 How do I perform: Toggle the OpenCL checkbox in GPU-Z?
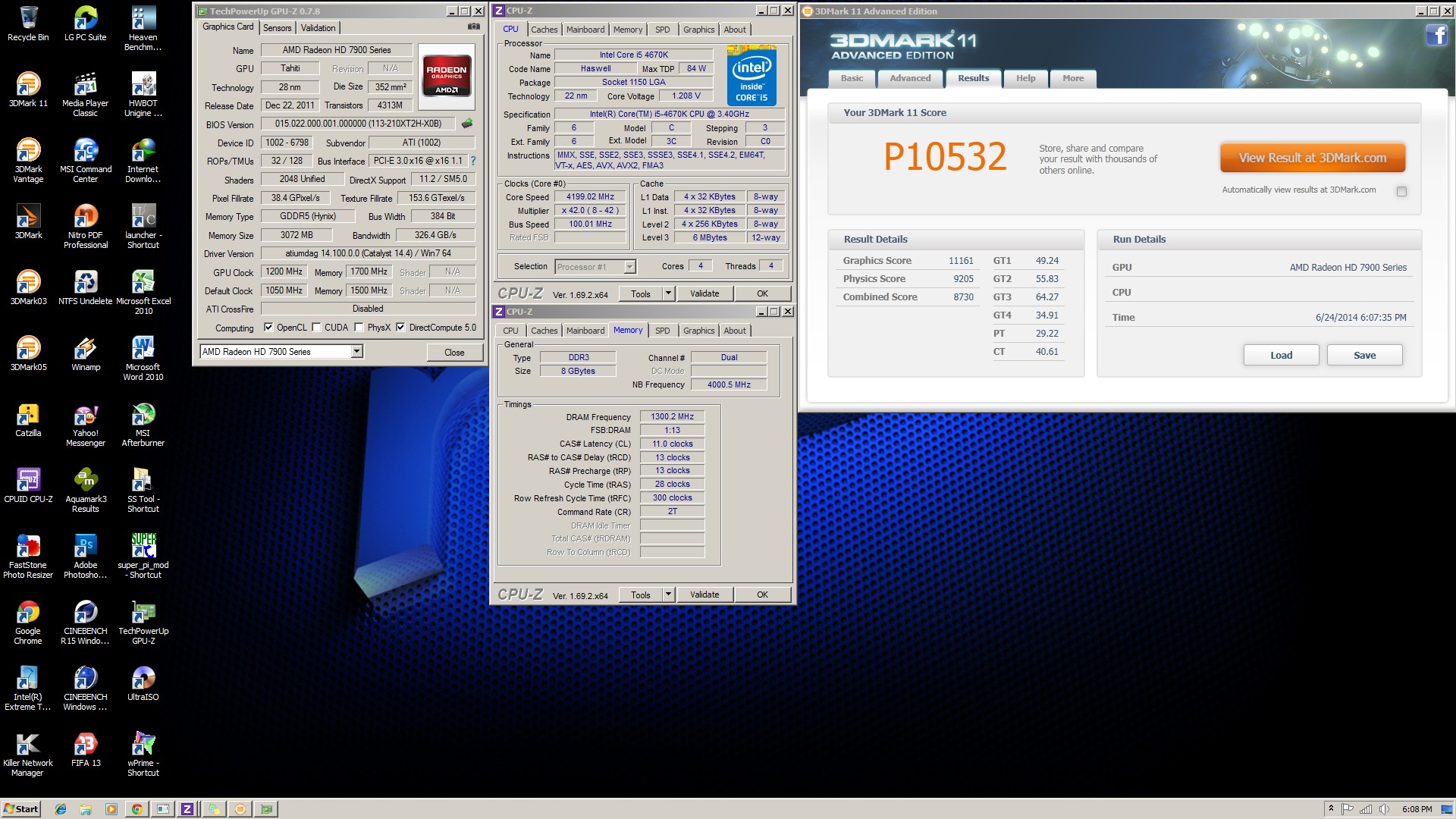point(268,328)
